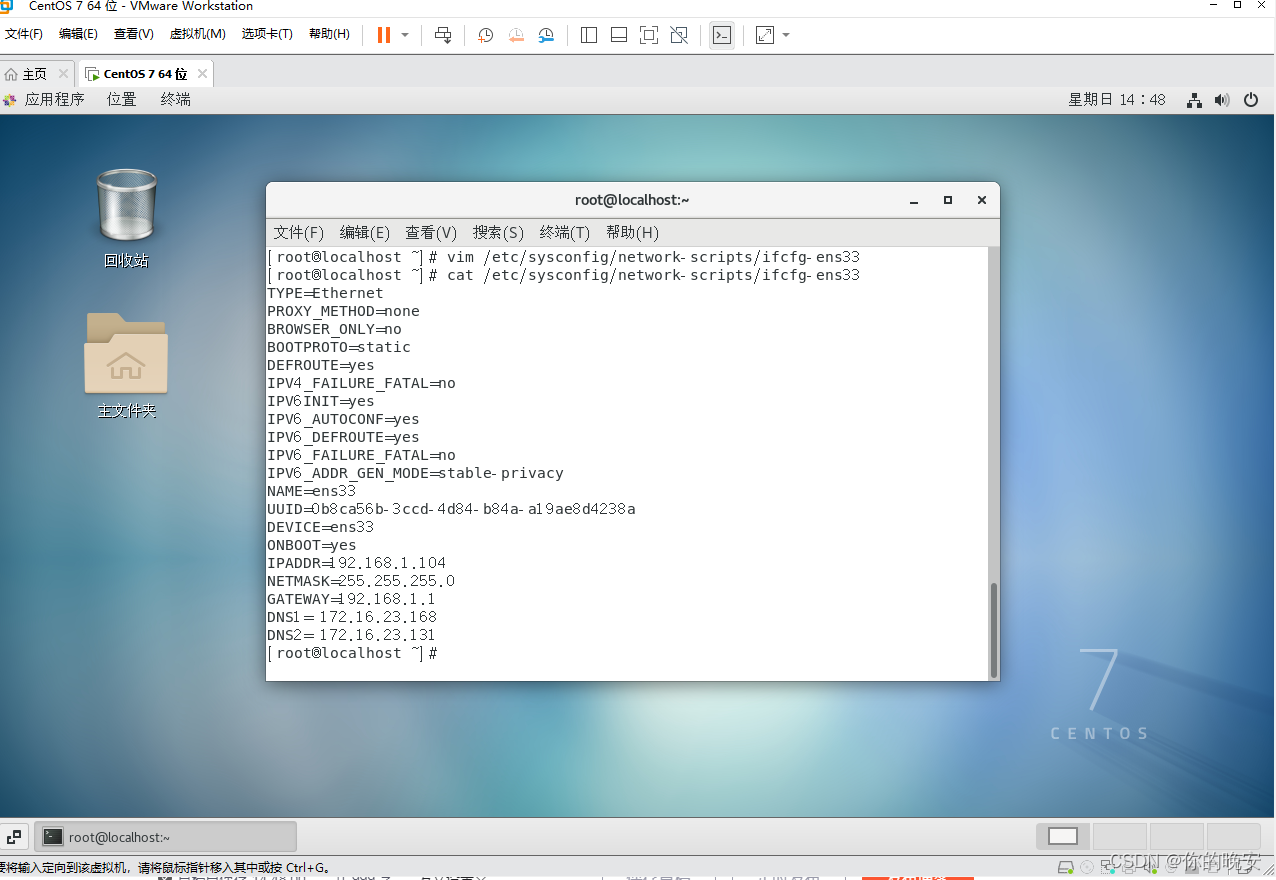1276x880 pixels.
Task: Click the IPADDR=192.168.1.104 line
Action: 357,563
